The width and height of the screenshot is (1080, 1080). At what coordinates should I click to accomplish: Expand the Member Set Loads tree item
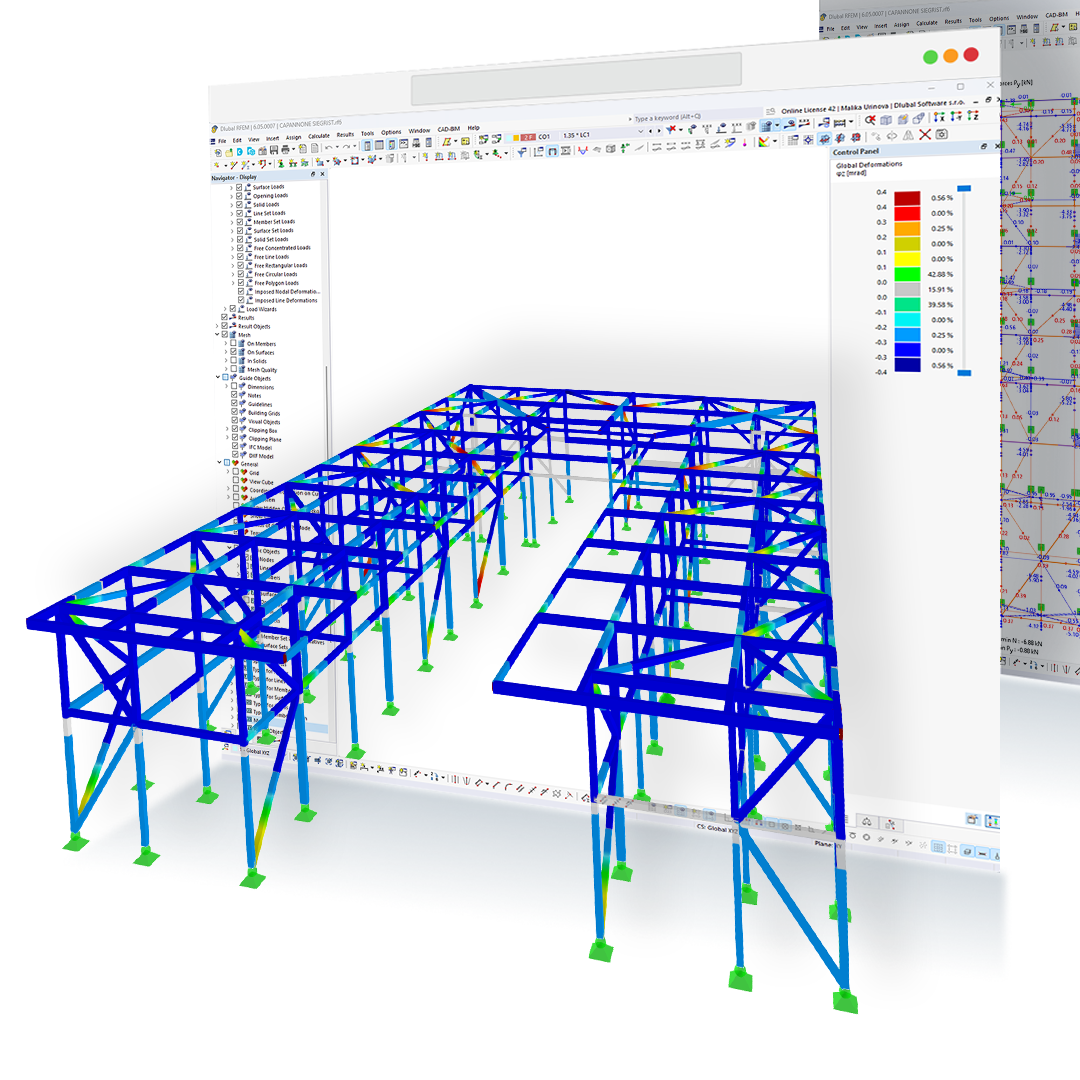tap(232, 222)
